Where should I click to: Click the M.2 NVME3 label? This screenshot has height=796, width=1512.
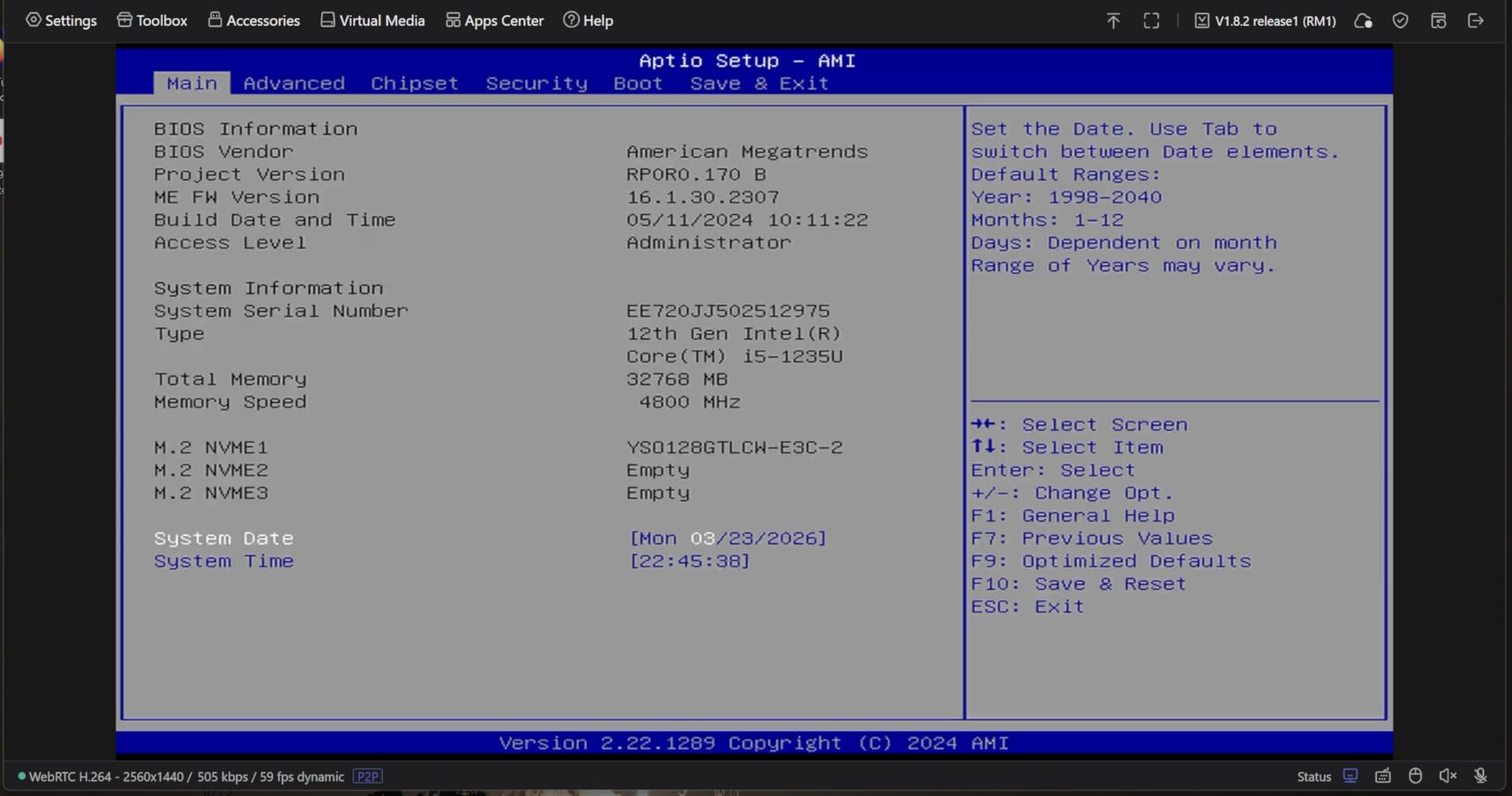click(x=211, y=493)
